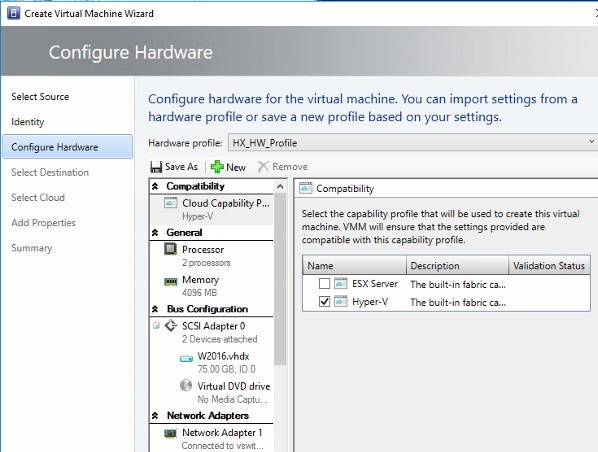Click the Hyper-V profile icon
The image size is (598, 452).
(341, 301)
